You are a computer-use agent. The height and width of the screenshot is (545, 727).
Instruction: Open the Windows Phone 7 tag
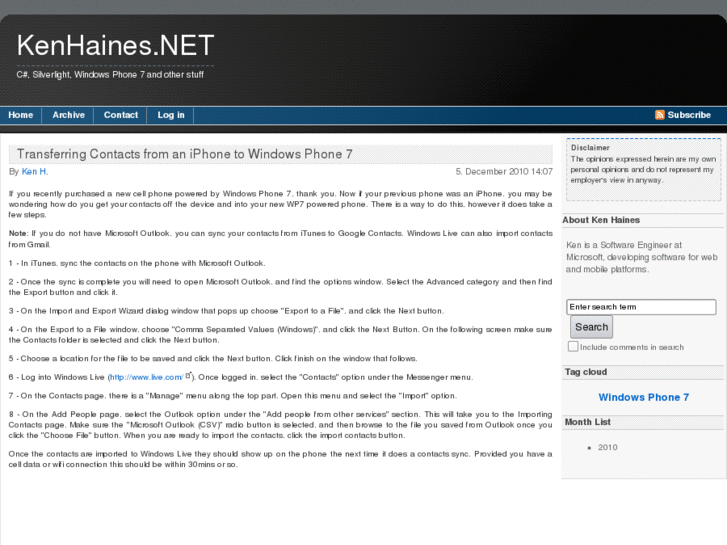click(x=644, y=398)
